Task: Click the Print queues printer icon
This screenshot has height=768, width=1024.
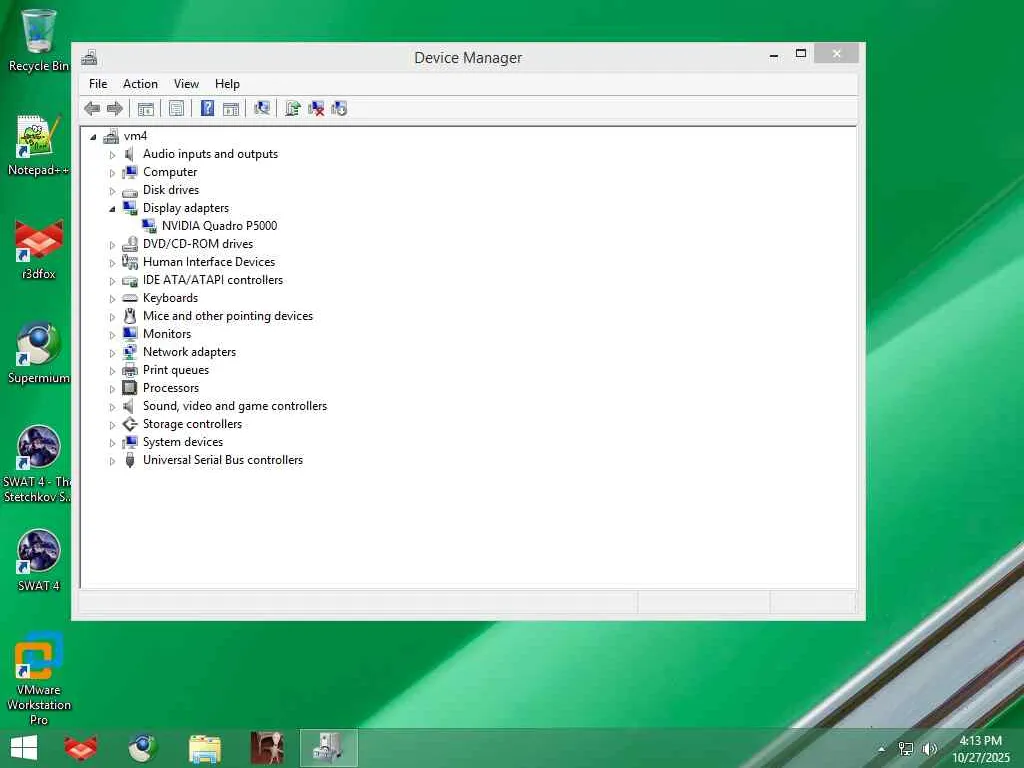Action: (x=130, y=370)
